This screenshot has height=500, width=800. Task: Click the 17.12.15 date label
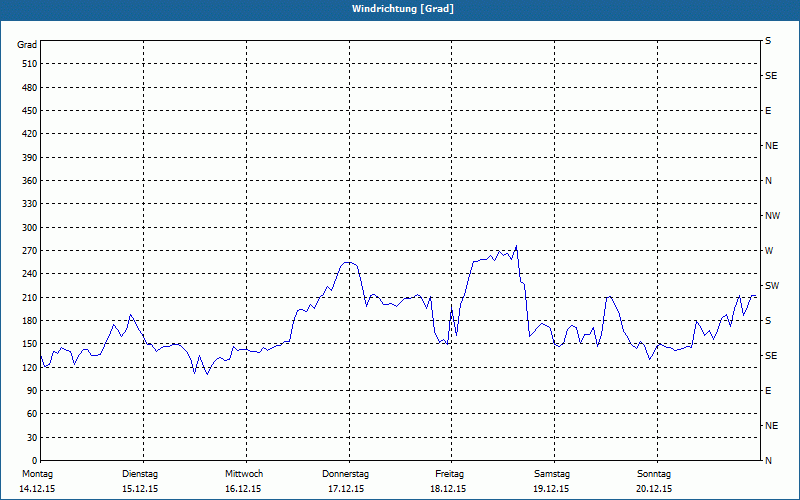point(346,489)
